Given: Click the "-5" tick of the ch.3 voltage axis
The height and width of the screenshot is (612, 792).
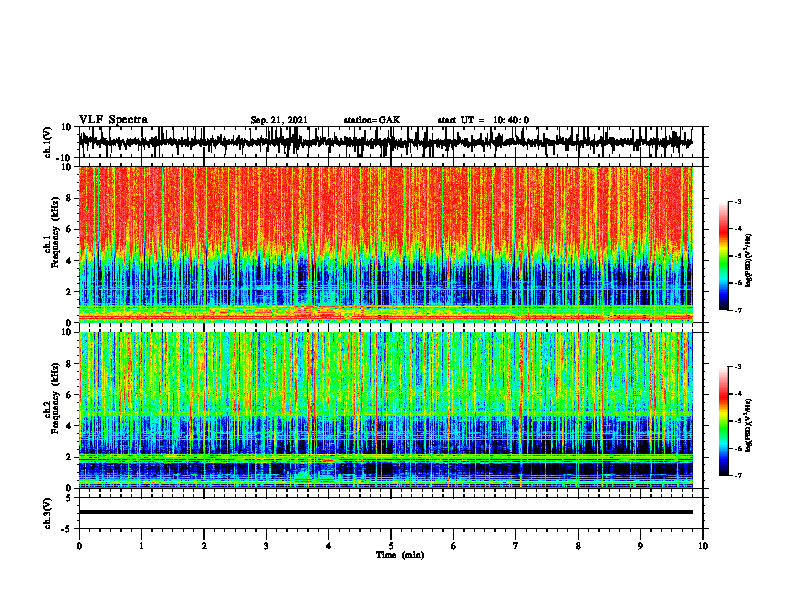Looking at the screenshot, I should [x=68, y=529].
